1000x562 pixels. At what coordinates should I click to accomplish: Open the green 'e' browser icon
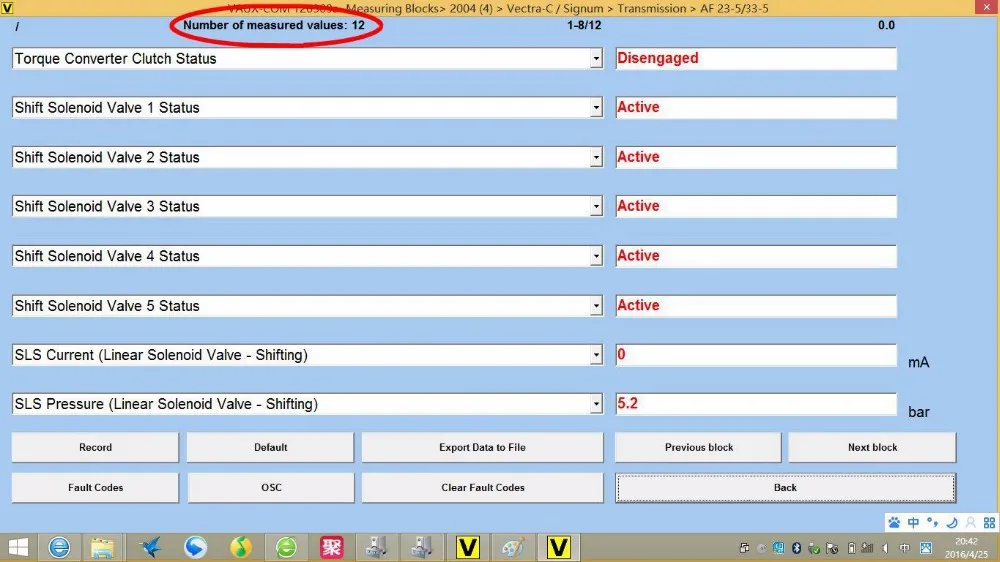pyautogui.click(x=286, y=547)
